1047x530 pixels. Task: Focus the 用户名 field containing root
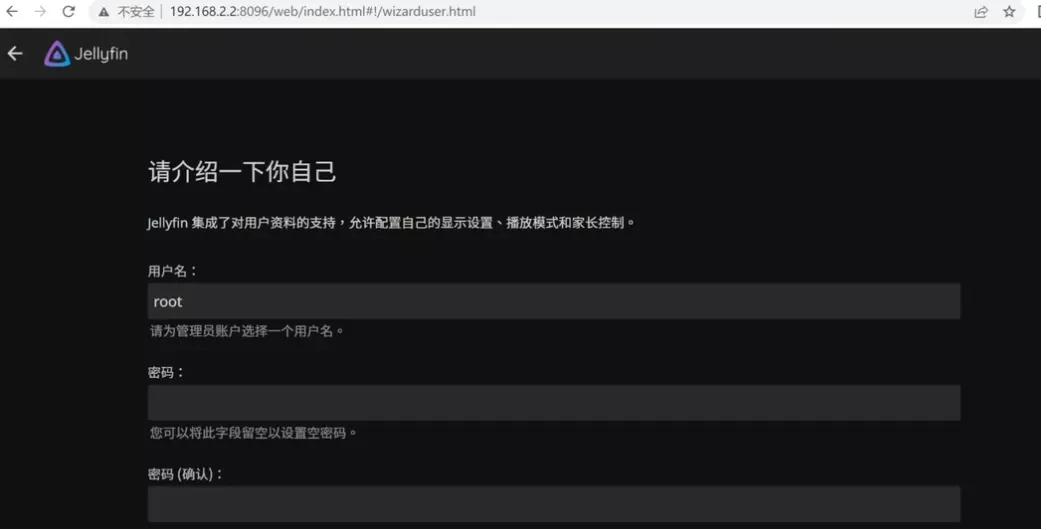(554, 301)
